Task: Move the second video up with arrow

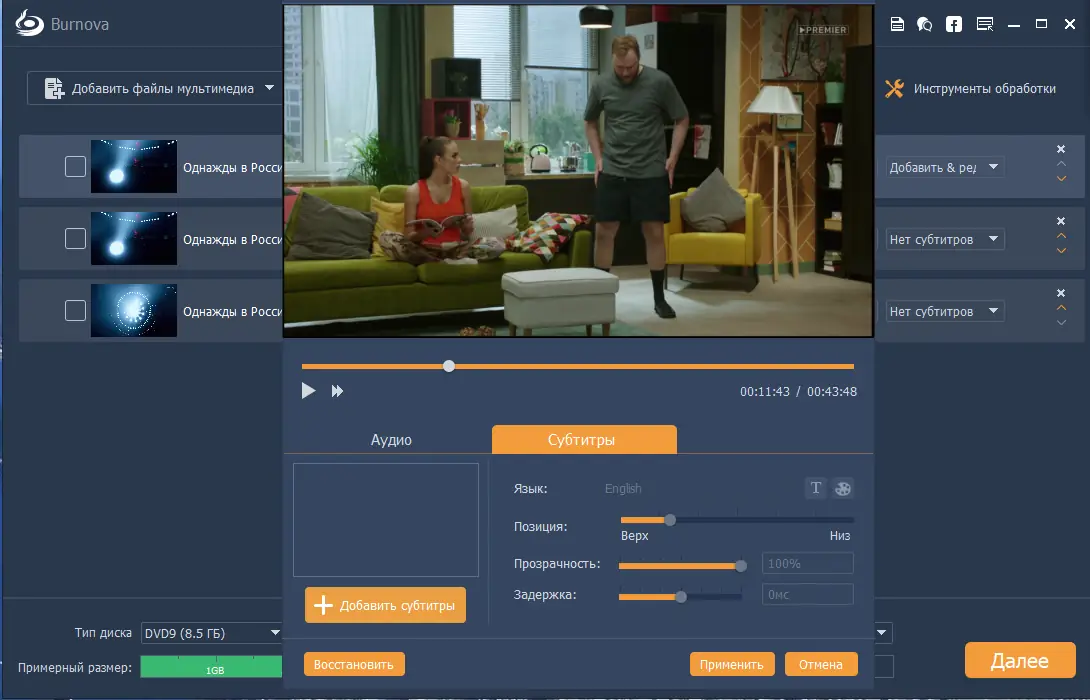Action: [1061, 236]
